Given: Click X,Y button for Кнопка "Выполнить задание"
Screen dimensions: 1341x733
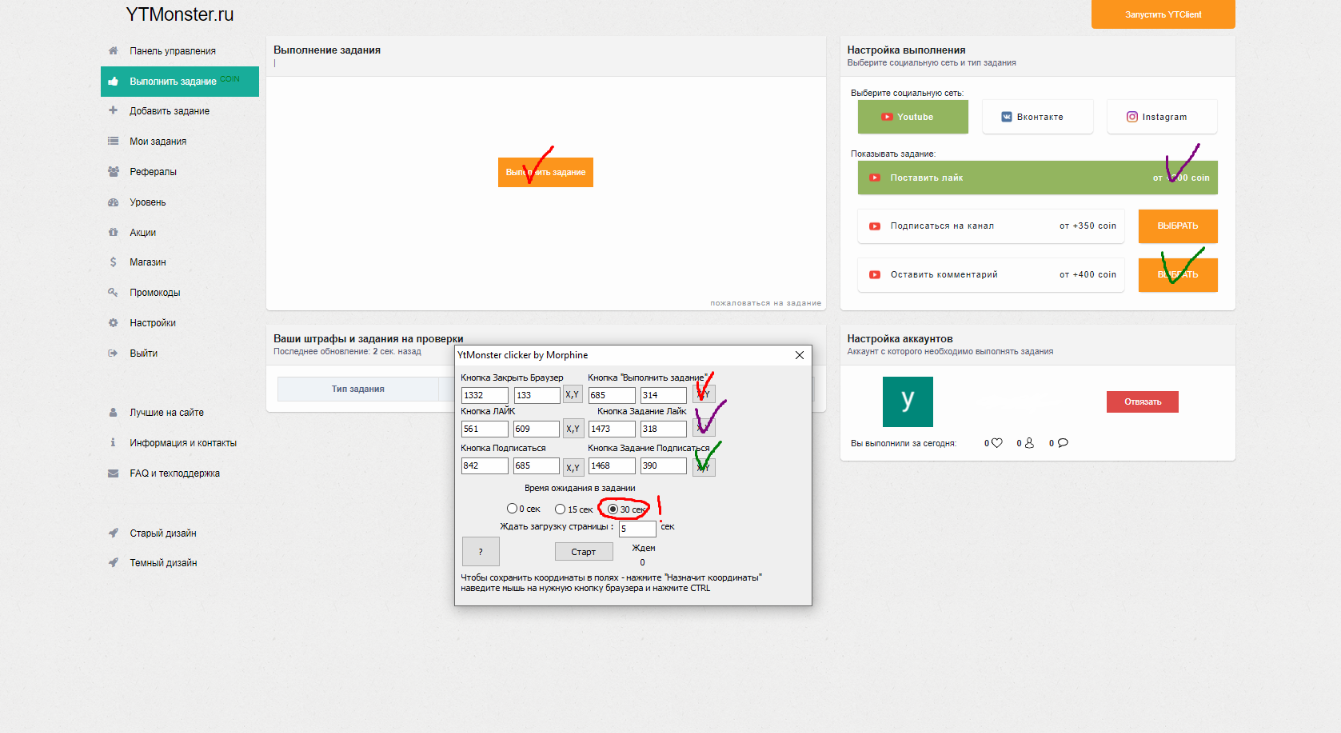Looking at the screenshot, I should click(x=704, y=394).
